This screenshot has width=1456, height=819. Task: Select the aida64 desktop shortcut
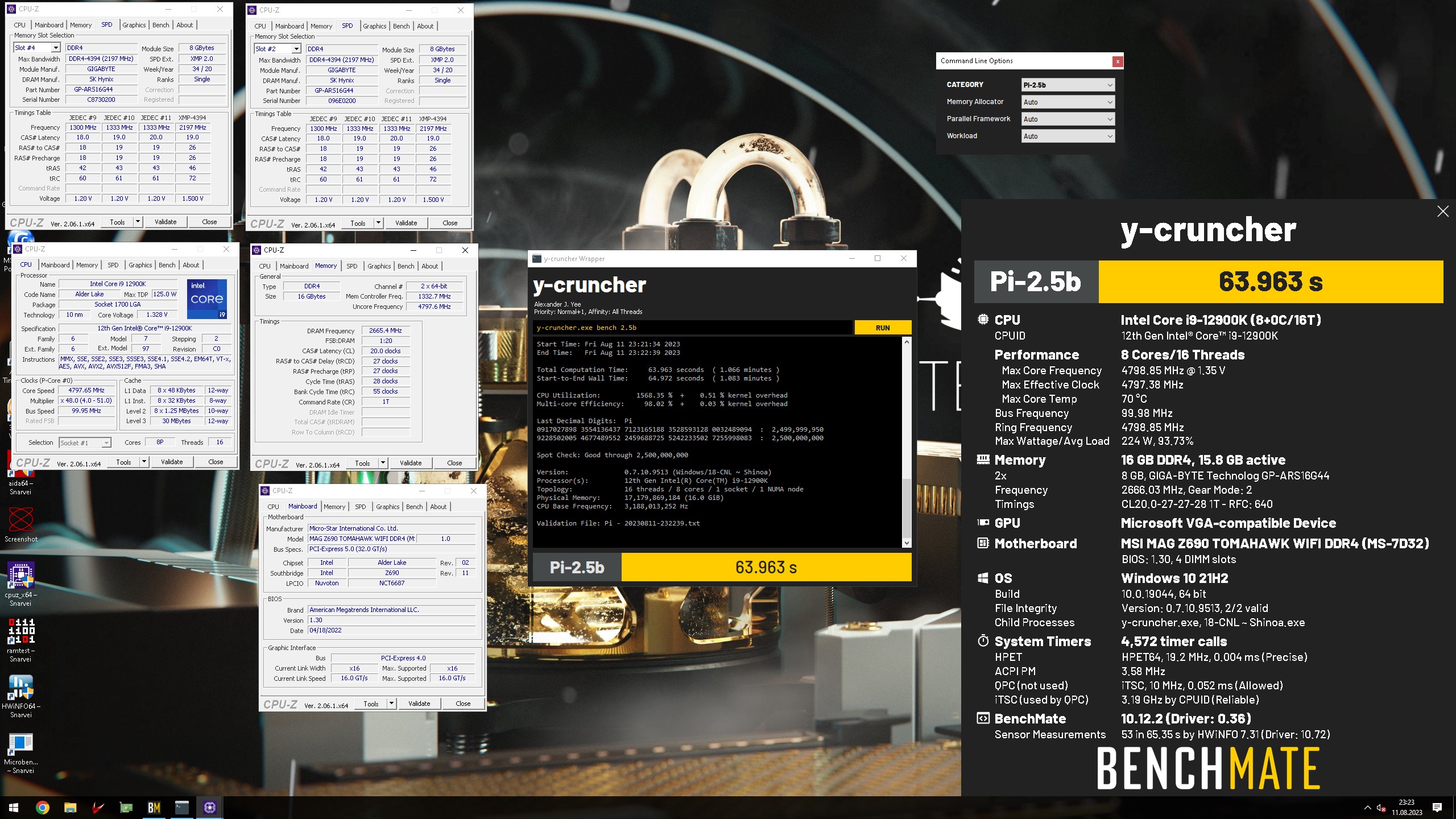pyautogui.click(x=20, y=474)
